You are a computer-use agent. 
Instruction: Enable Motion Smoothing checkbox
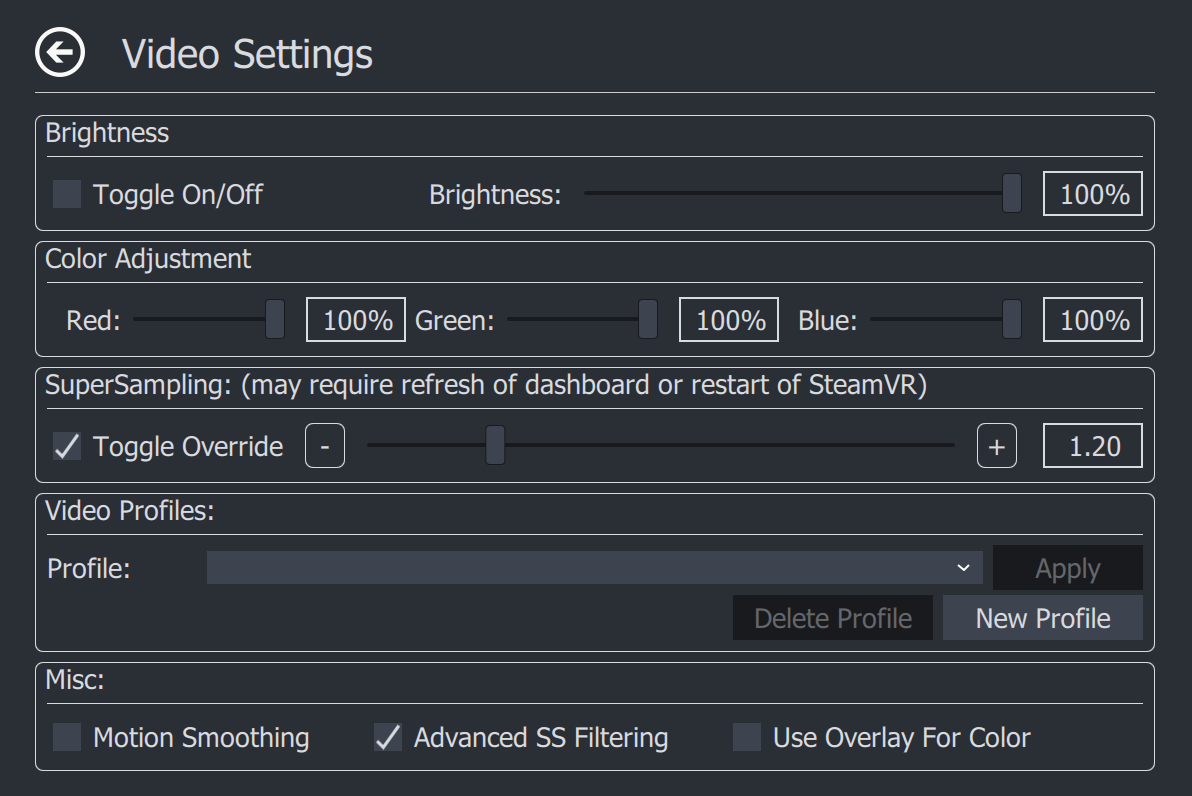(x=67, y=737)
